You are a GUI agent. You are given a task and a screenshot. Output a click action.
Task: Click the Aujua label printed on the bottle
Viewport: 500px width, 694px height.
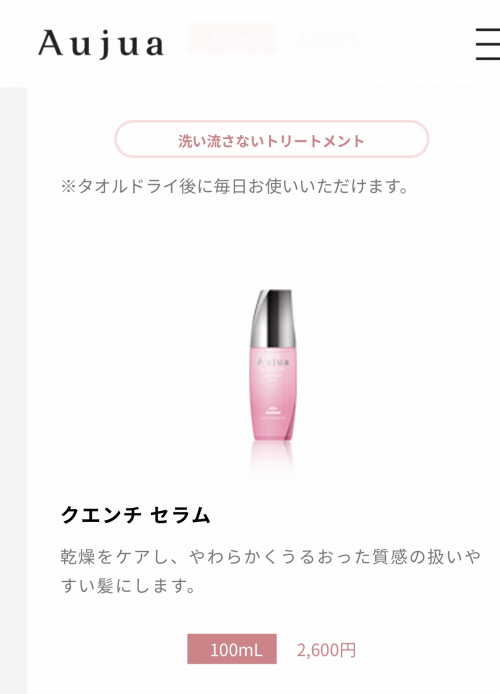coord(273,362)
